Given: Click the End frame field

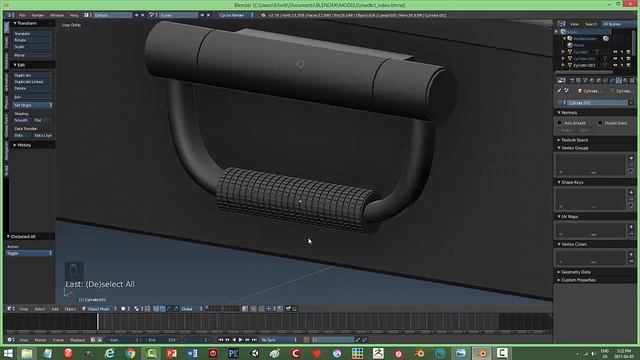Looking at the screenshot, I should click(162, 340).
